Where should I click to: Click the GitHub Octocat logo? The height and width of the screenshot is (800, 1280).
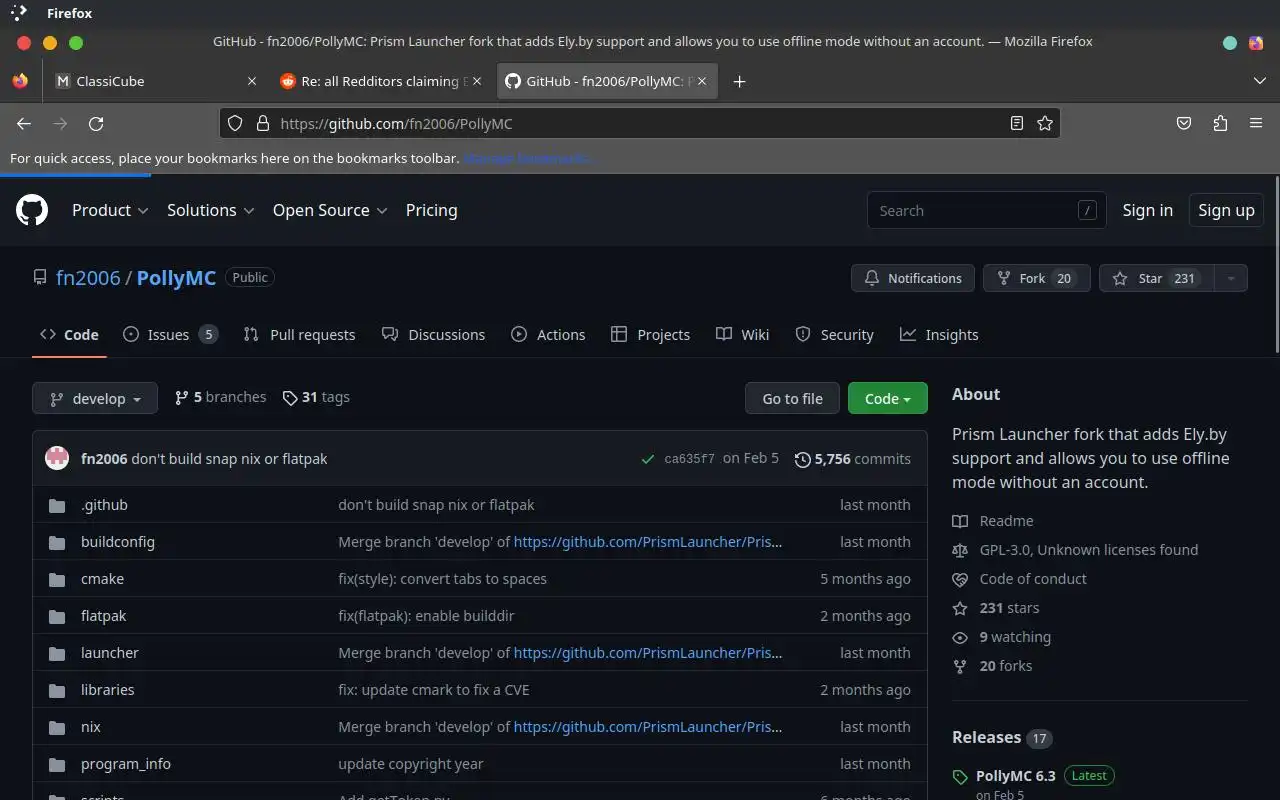coord(32,210)
